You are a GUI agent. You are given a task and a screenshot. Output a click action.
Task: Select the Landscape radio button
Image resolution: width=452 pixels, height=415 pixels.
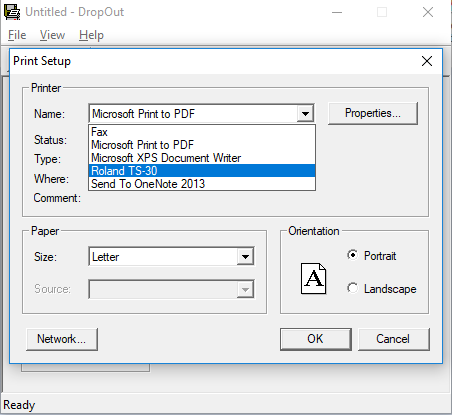(352, 288)
